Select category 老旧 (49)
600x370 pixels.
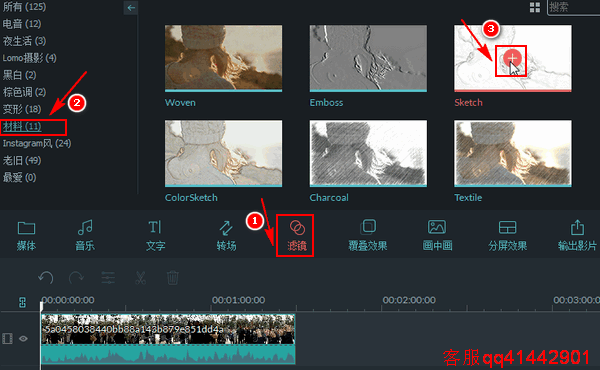pyautogui.click(x=22, y=160)
